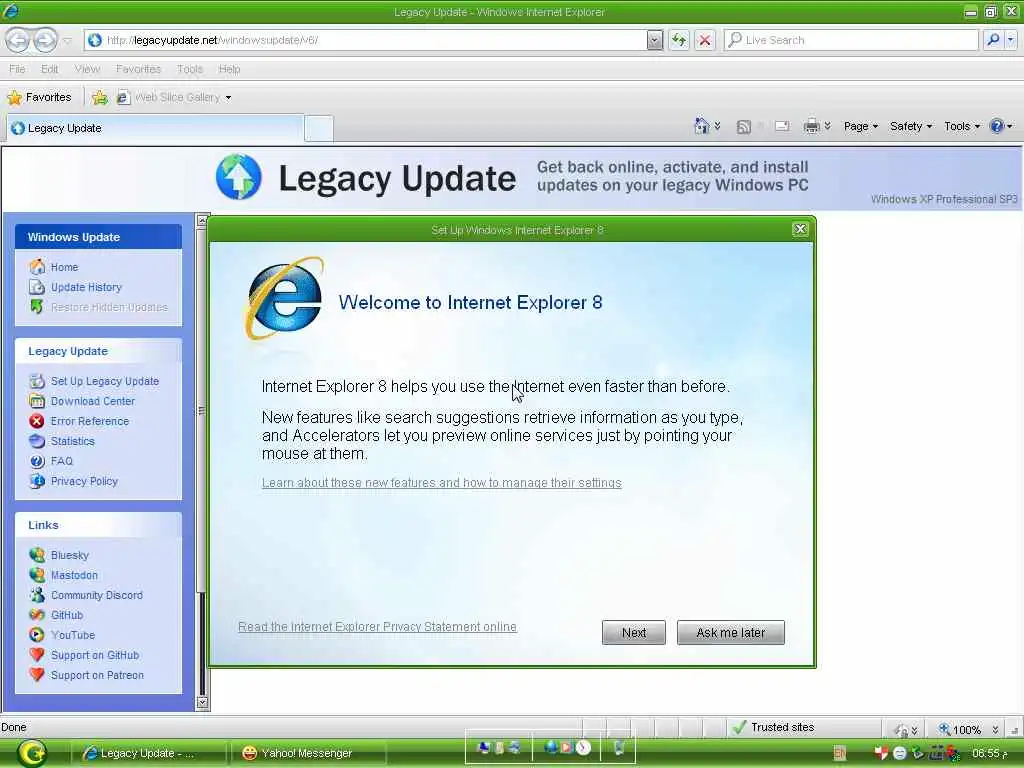Open a new blank tab button
Image resolution: width=1024 pixels, height=768 pixels.
(x=319, y=128)
